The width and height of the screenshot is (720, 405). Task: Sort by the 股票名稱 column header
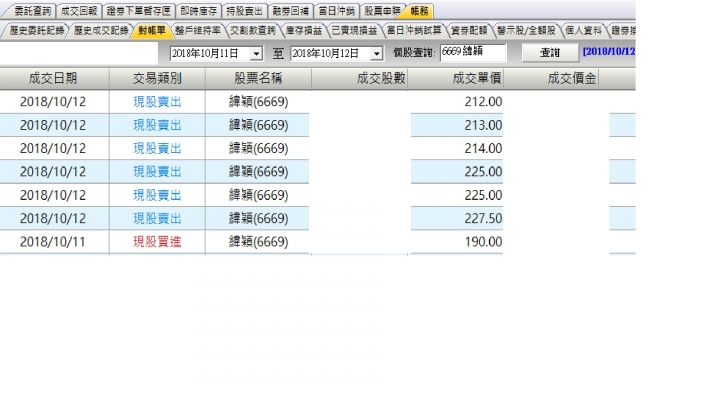(x=258, y=79)
